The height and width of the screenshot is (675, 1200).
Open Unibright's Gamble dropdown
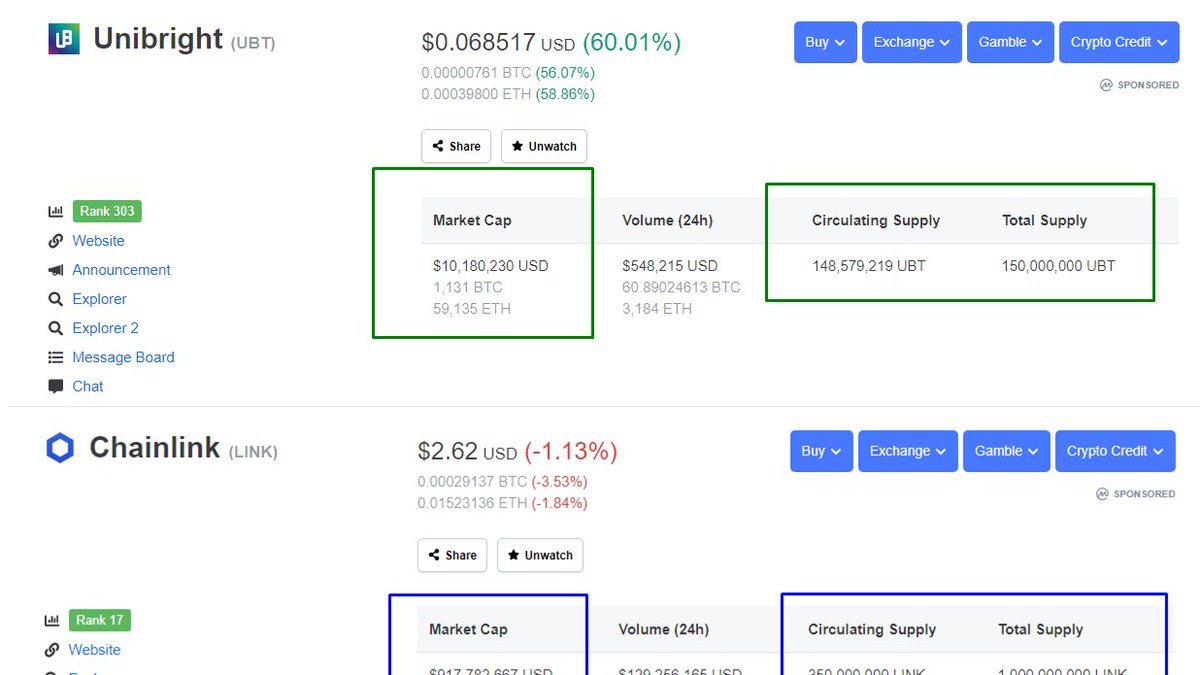1010,42
